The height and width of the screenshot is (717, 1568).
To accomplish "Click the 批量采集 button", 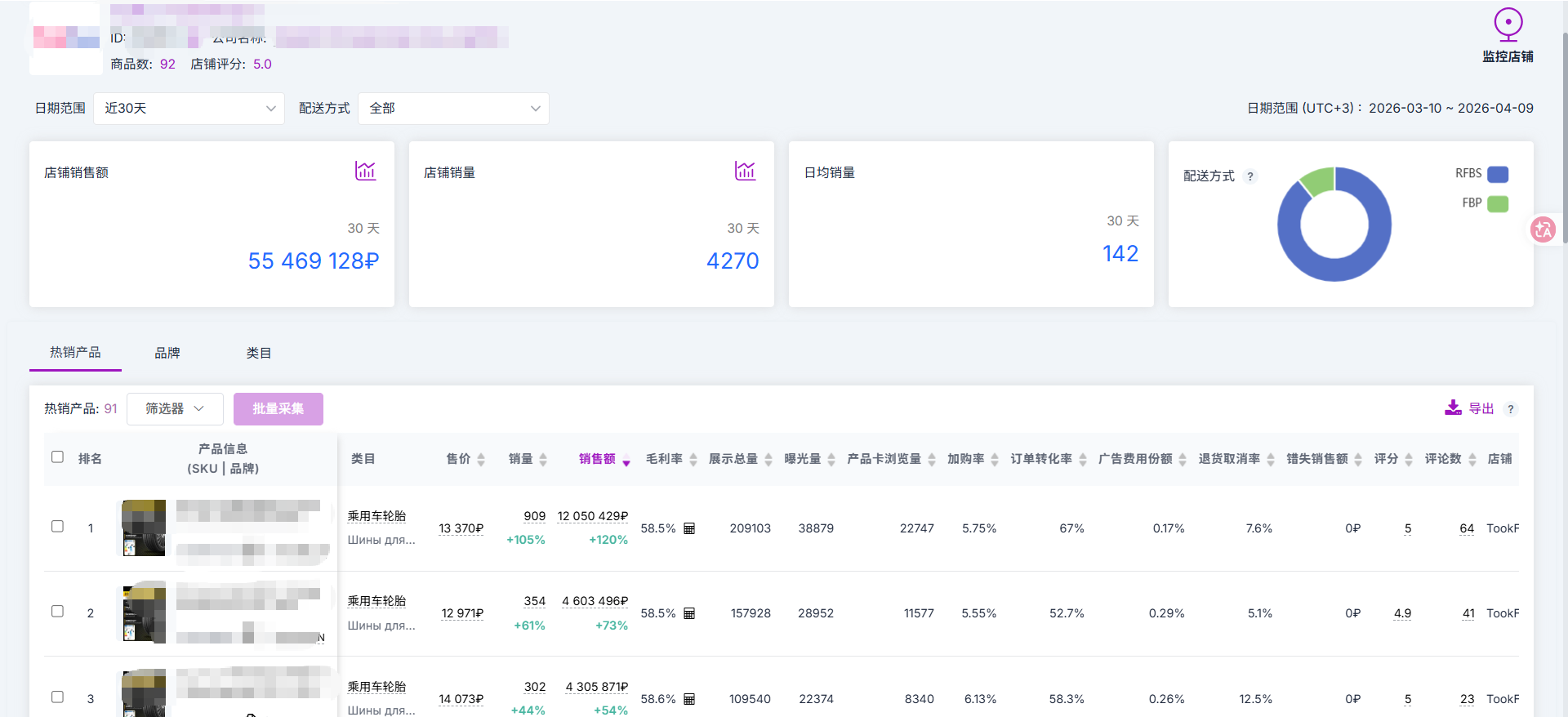I will 278,409.
